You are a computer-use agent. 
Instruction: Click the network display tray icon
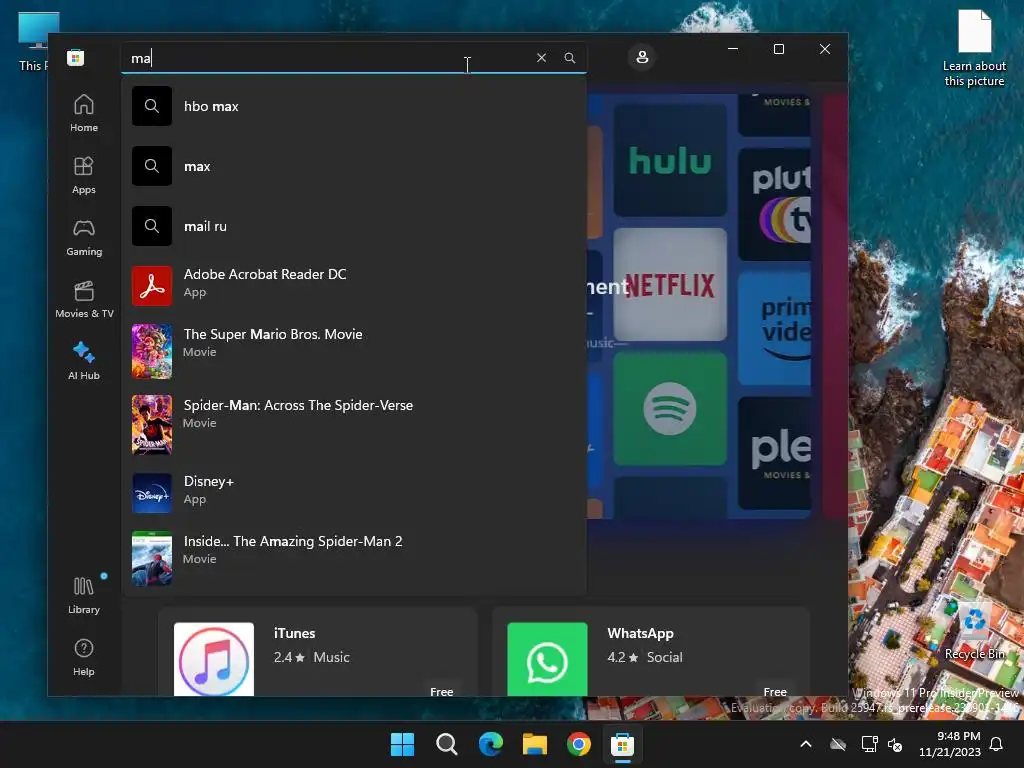[869, 744]
